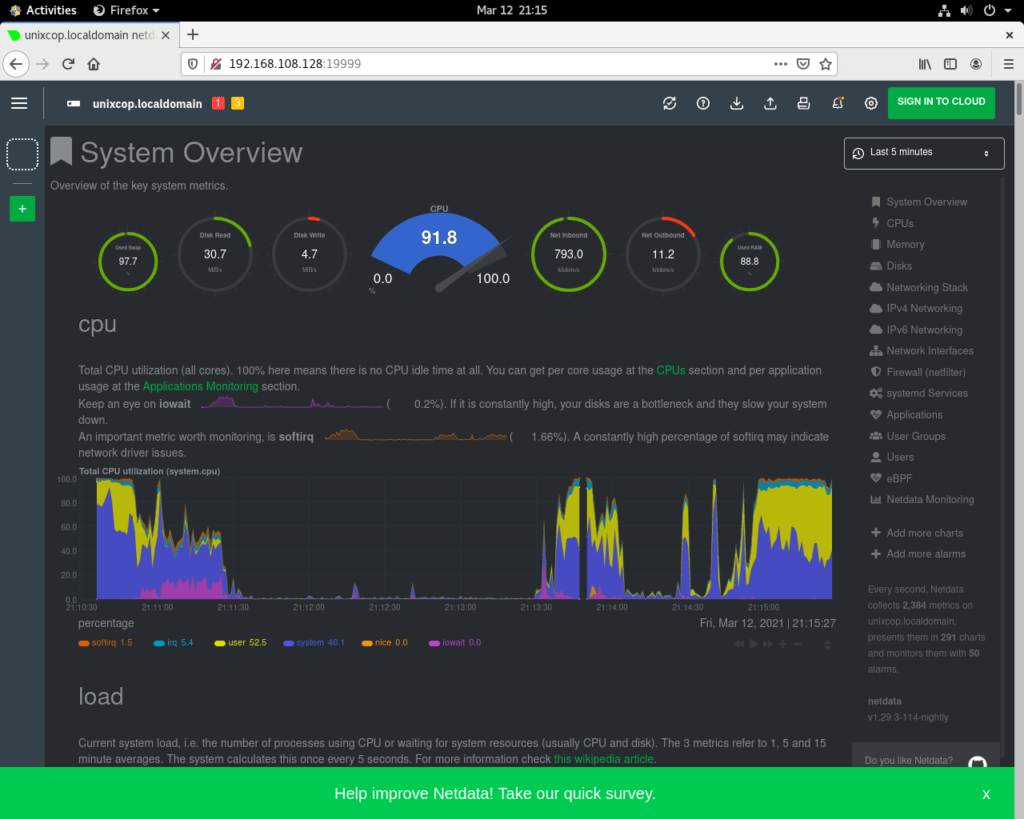Screen dimensions: 1024x819
Task: Open the Netdata hamburger sidebar menu
Action: 19,103
